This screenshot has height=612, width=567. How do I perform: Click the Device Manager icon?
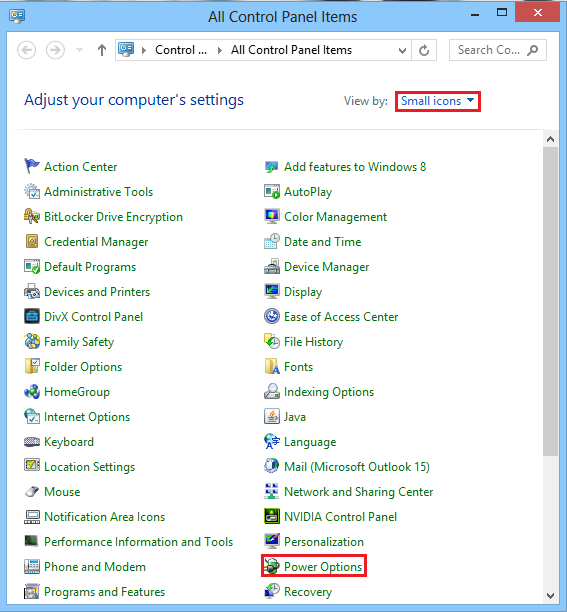[x=272, y=266]
